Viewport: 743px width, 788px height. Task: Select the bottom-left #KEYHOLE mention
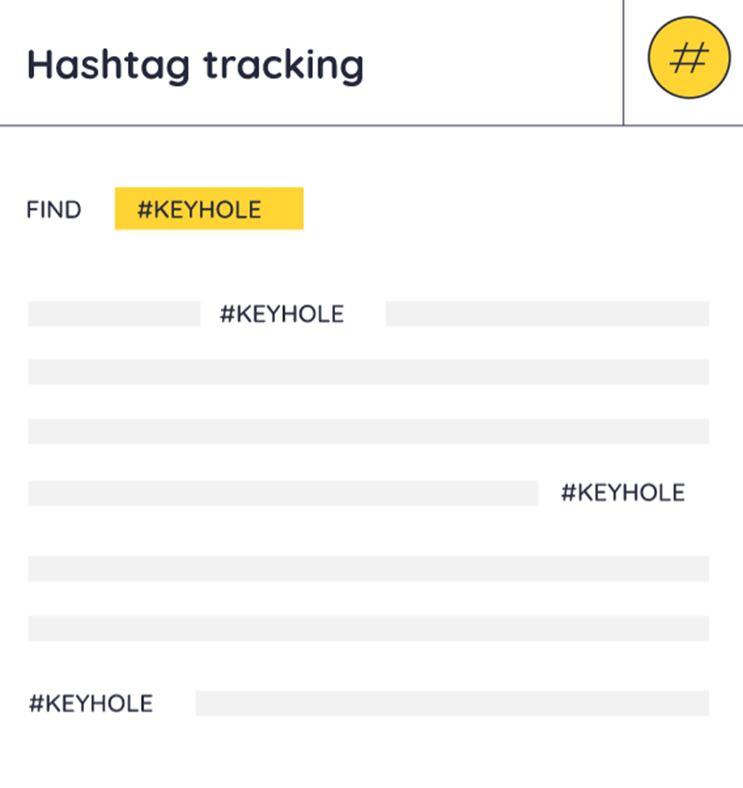91,703
